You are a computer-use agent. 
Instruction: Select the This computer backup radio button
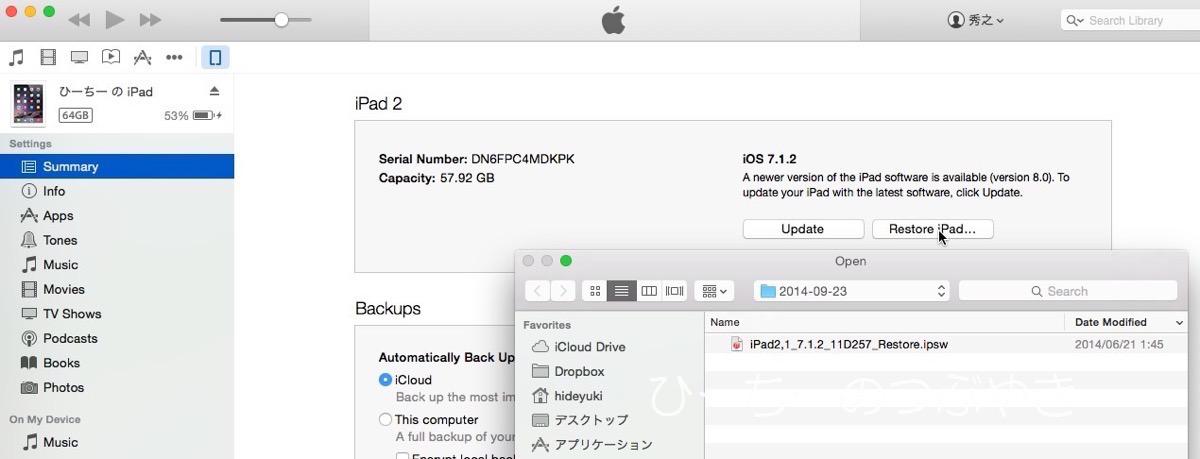(385, 420)
